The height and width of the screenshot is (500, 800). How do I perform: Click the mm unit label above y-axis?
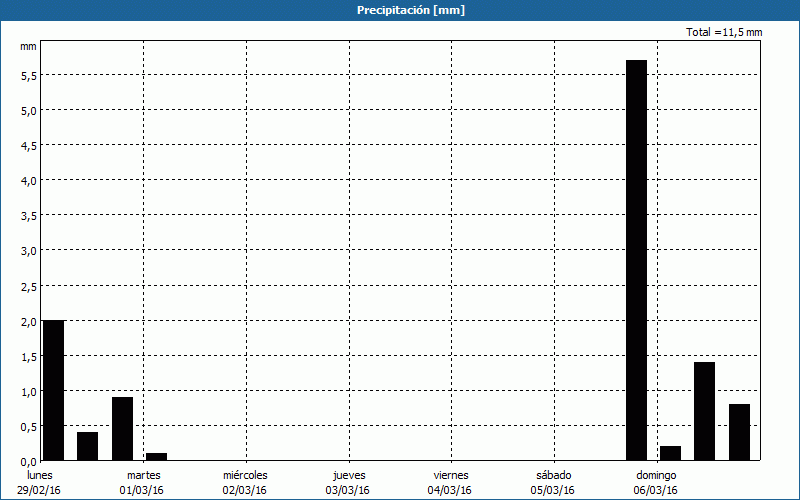click(28, 46)
